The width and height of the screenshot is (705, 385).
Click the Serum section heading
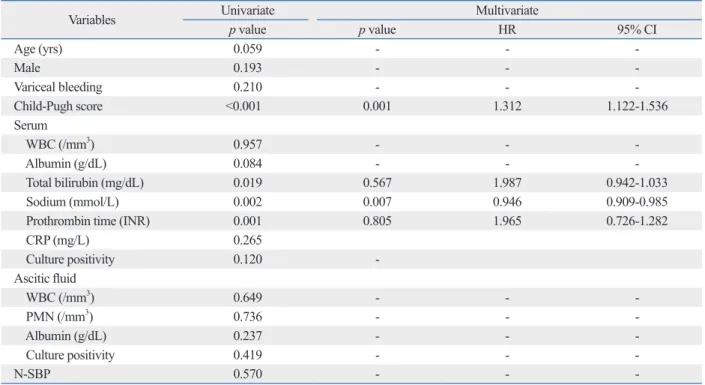31,125
